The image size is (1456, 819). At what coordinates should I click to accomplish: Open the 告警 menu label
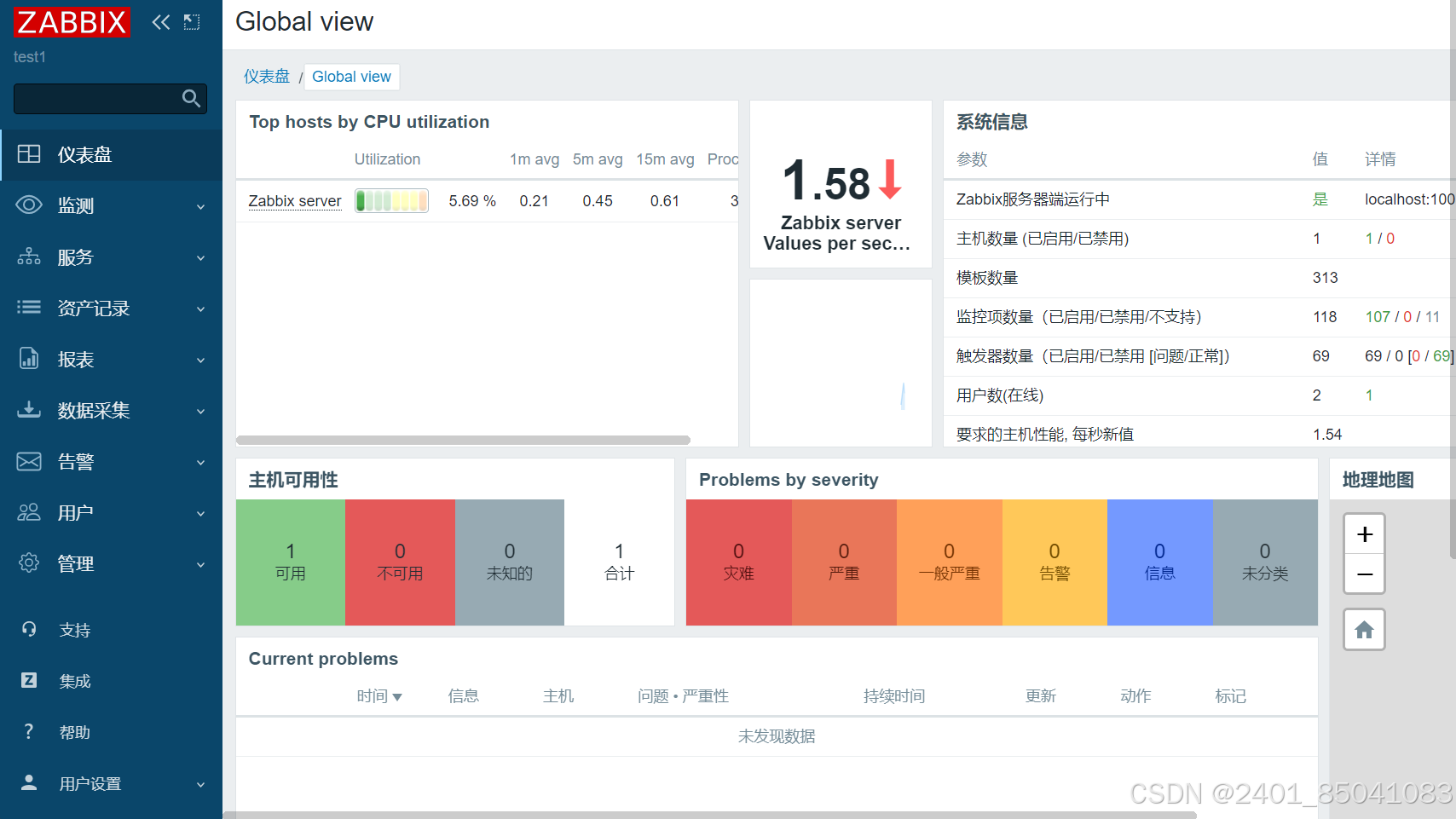pyautogui.click(x=76, y=461)
